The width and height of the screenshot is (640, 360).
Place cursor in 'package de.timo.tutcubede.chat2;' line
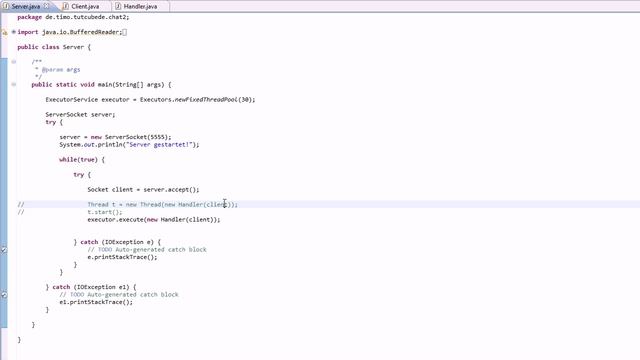[73, 17]
